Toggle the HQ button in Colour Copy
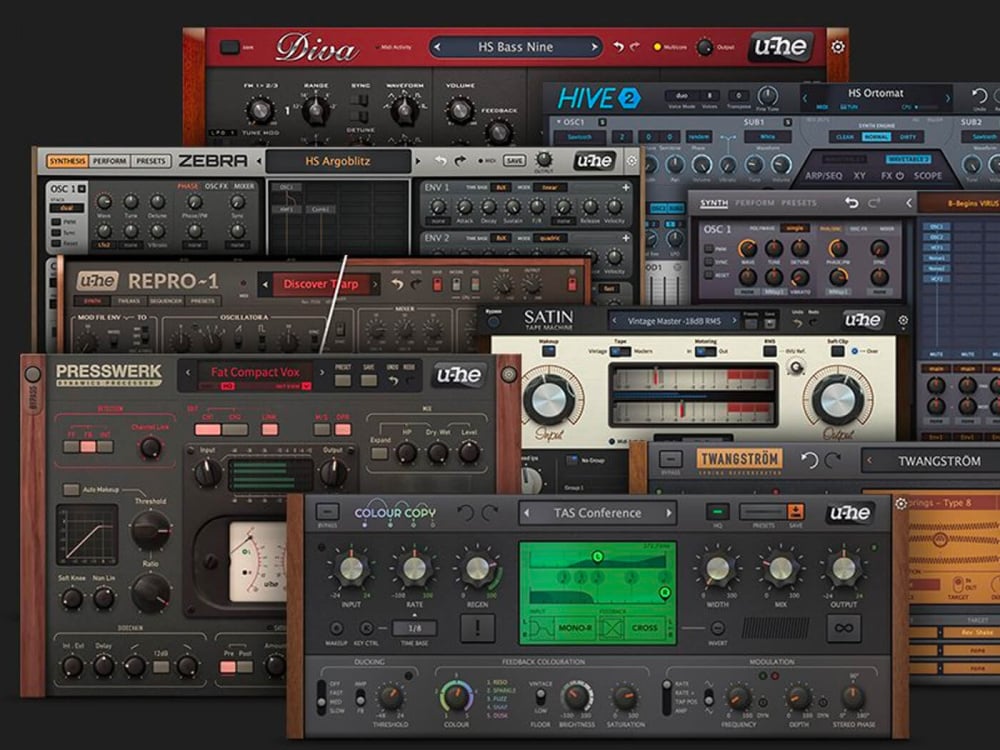The image size is (1000, 750). coord(717,511)
